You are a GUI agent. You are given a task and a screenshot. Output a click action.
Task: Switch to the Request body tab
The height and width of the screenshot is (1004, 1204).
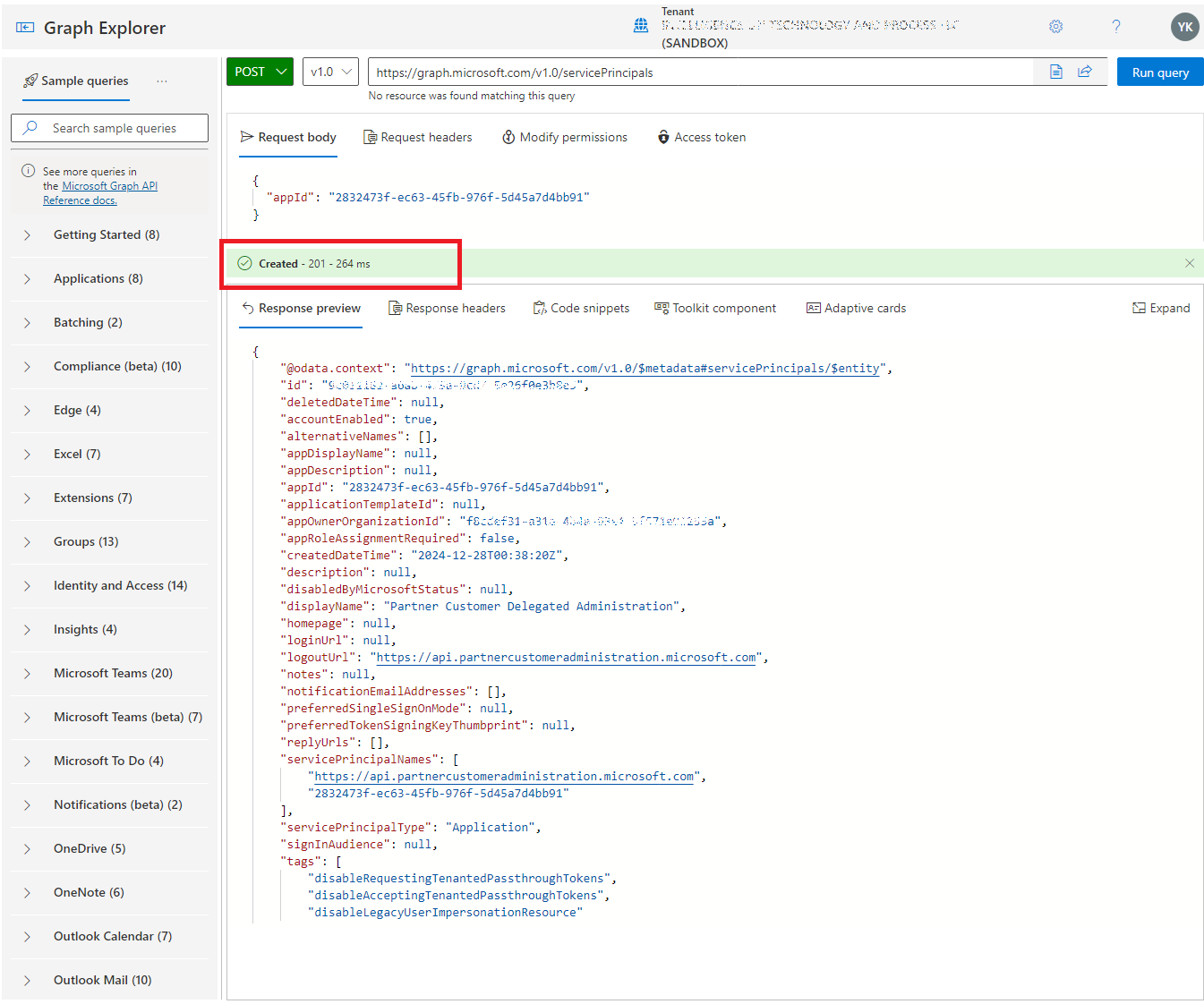point(288,137)
